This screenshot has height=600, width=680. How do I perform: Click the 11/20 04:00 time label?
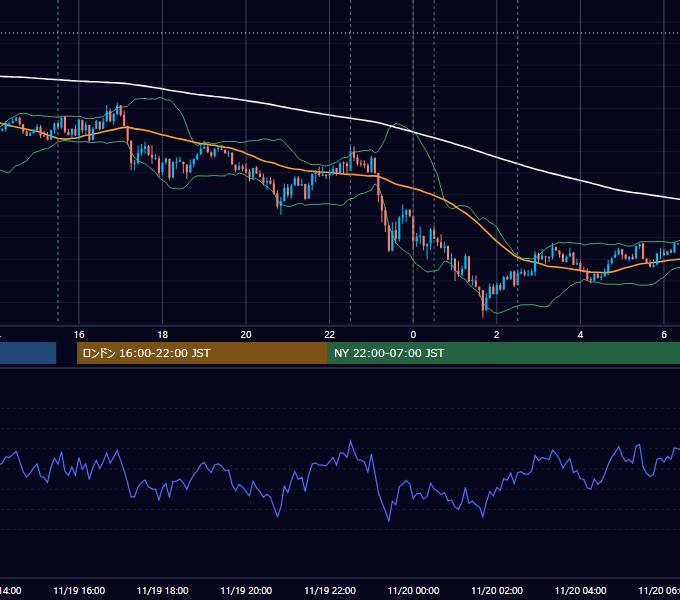coord(581,590)
